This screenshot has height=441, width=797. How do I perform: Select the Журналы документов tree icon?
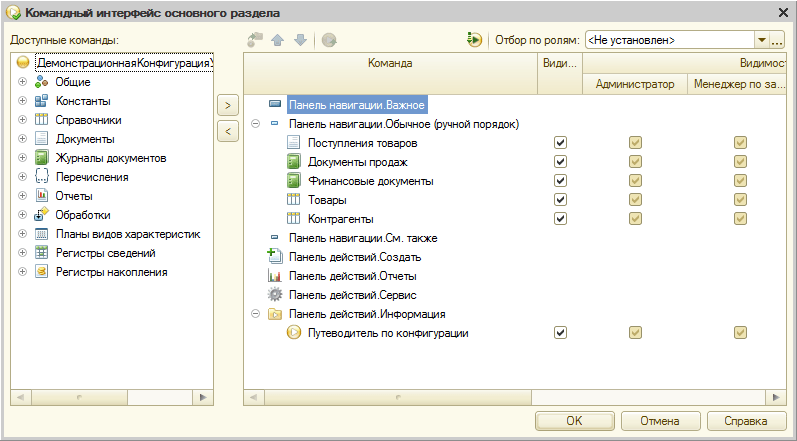click(x=41, y=158)
